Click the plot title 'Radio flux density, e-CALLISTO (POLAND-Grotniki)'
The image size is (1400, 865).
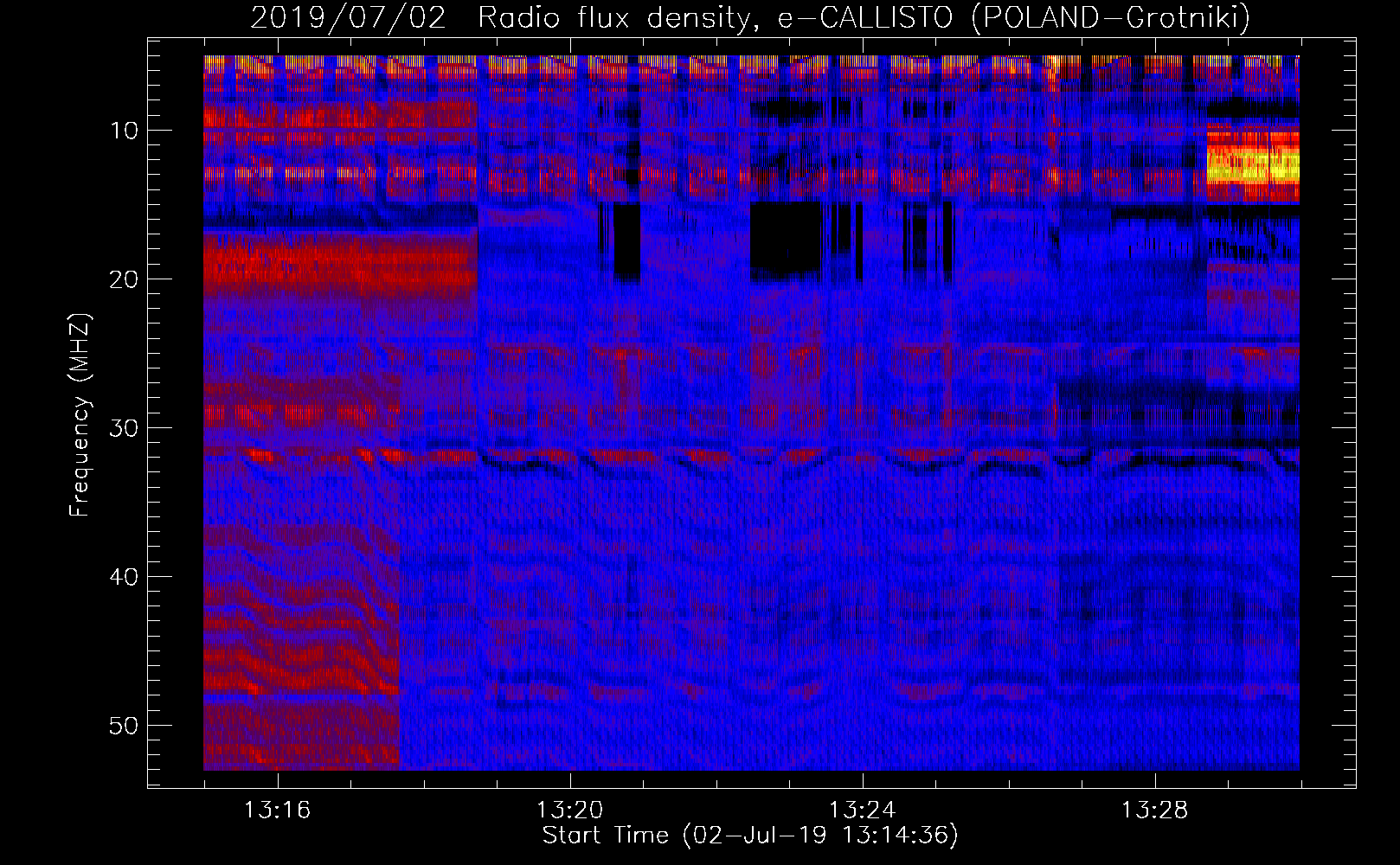pyautogui.click(x=864, y=17)
